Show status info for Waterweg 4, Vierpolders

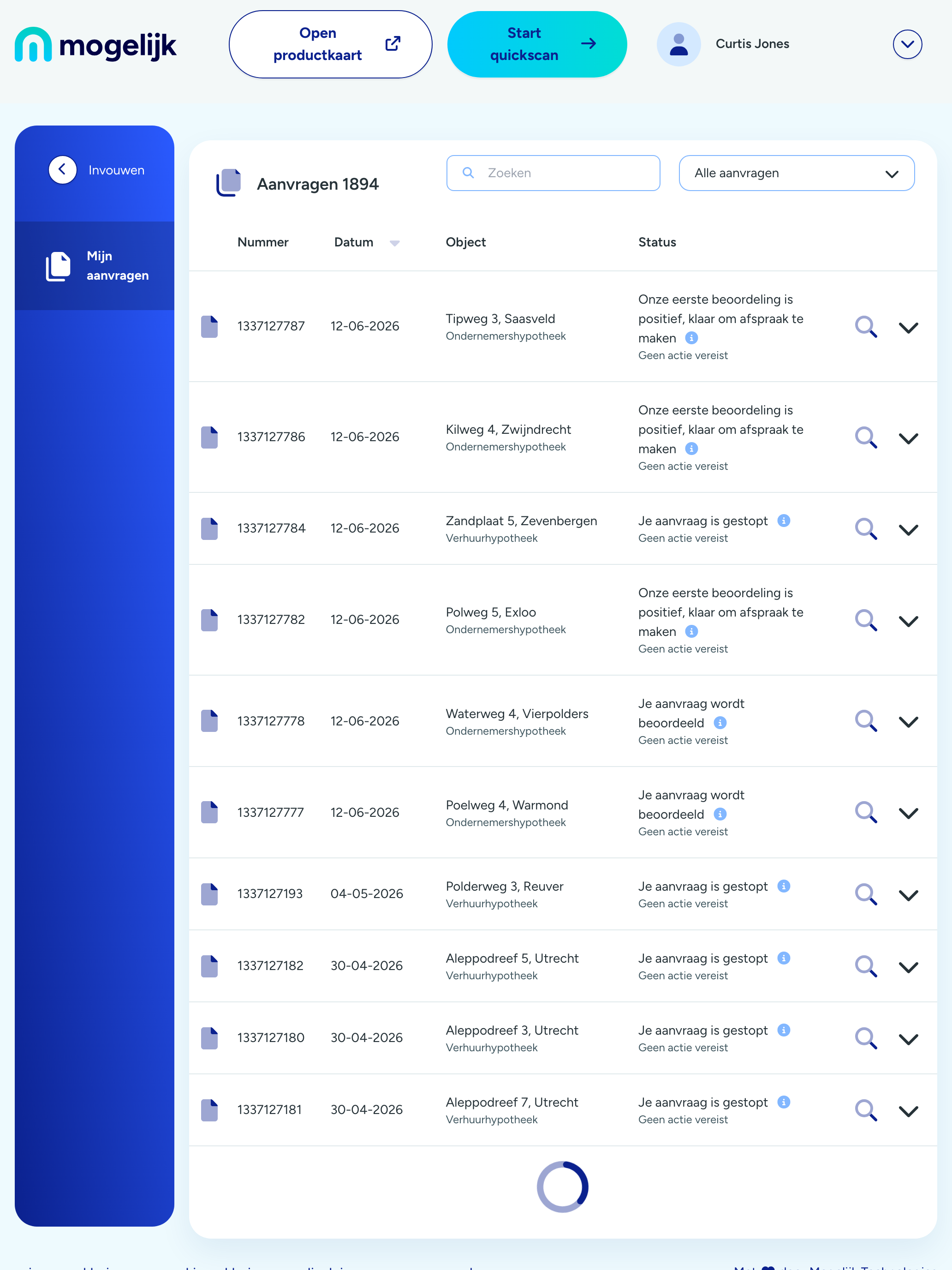click(x=720, y=722)
